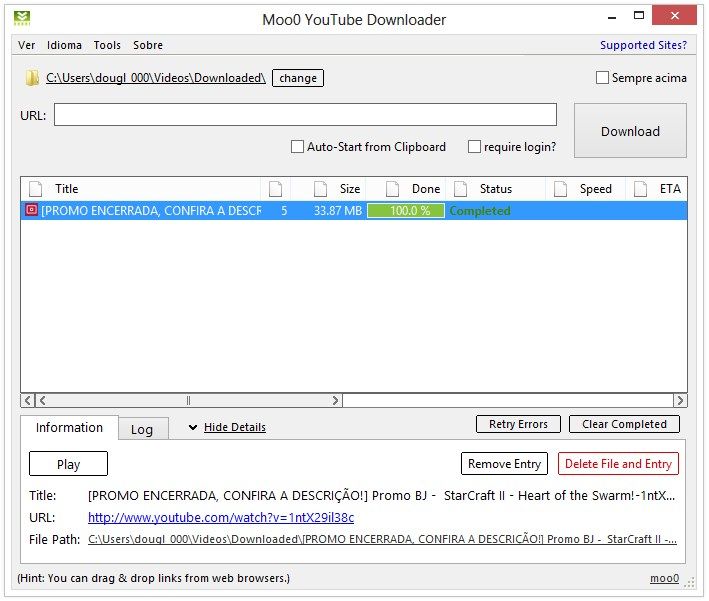709x601 pixels.
Task: Click the download folder icon
Action: point(32,78)
